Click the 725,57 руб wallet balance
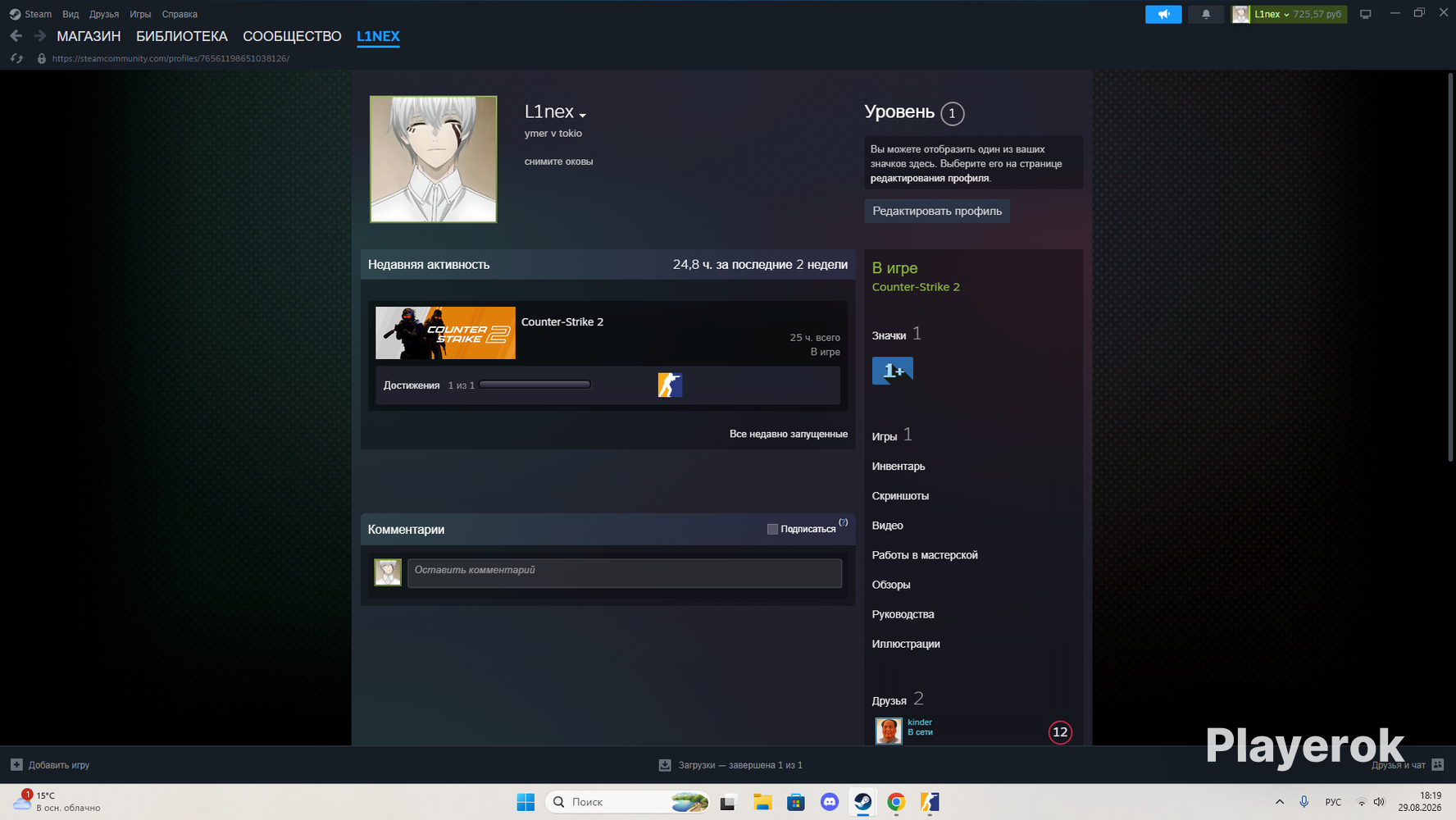1456x820 pixels. (x=1317, y=14)
